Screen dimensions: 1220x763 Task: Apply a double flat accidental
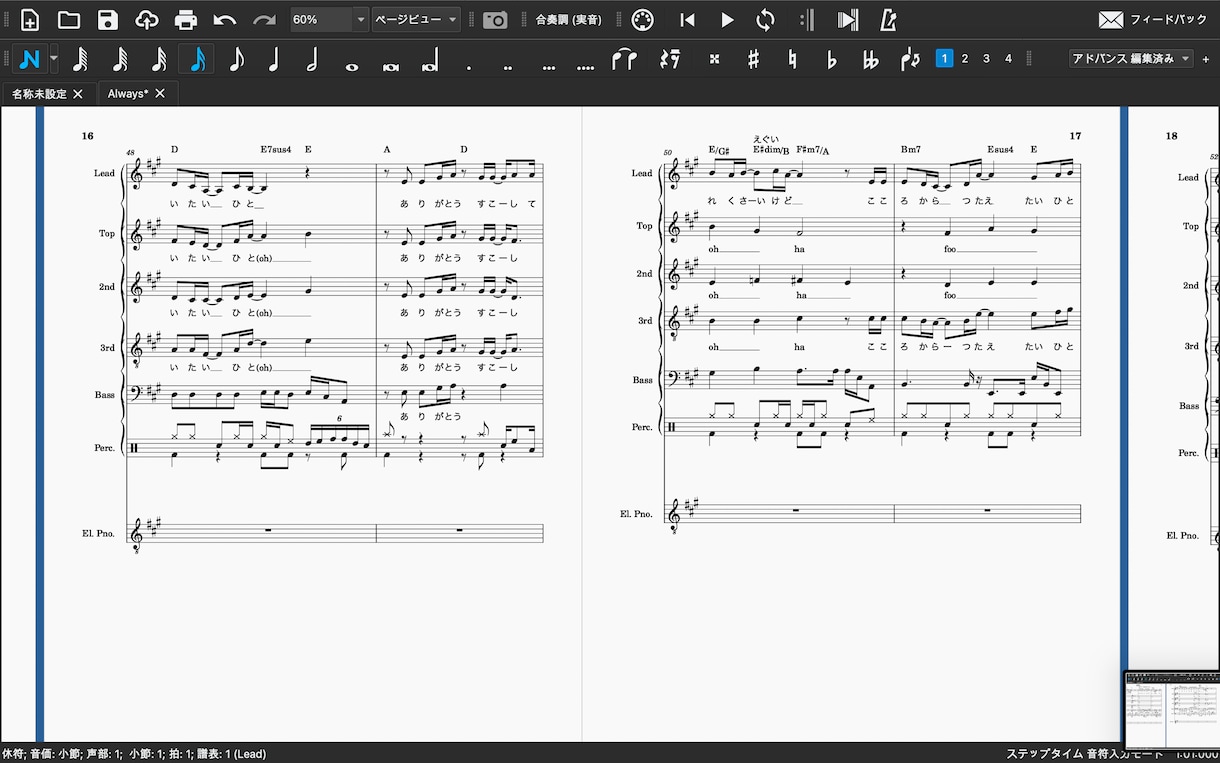click(x=871, y=59)
